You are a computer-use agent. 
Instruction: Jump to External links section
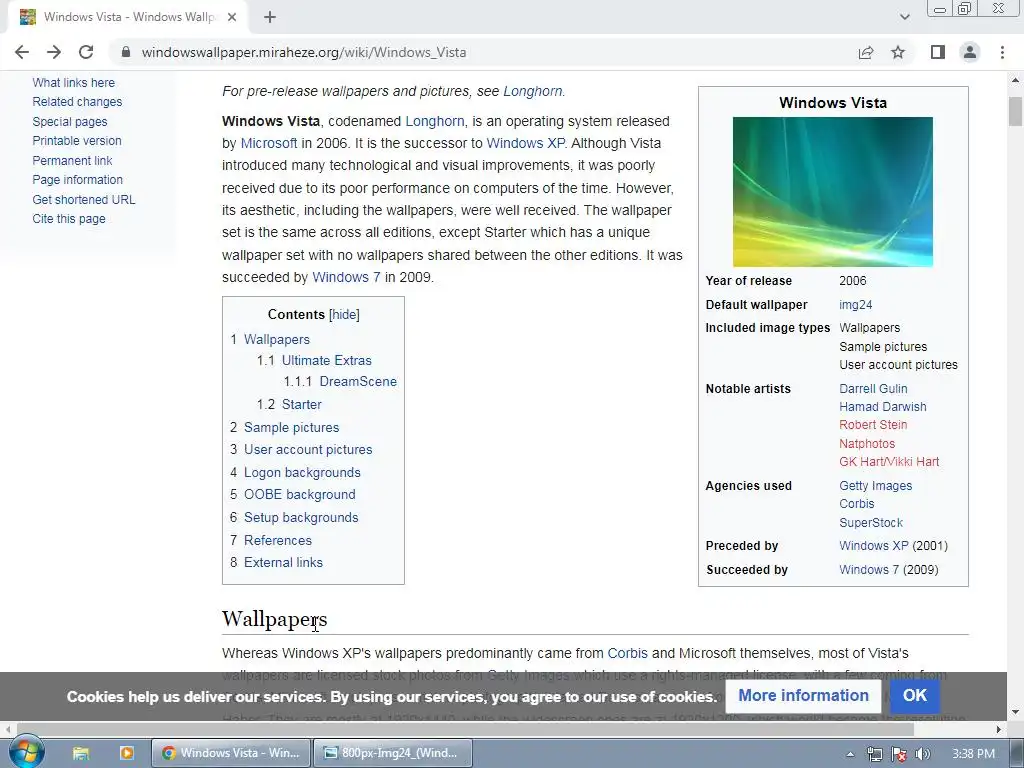pos(283,562)
